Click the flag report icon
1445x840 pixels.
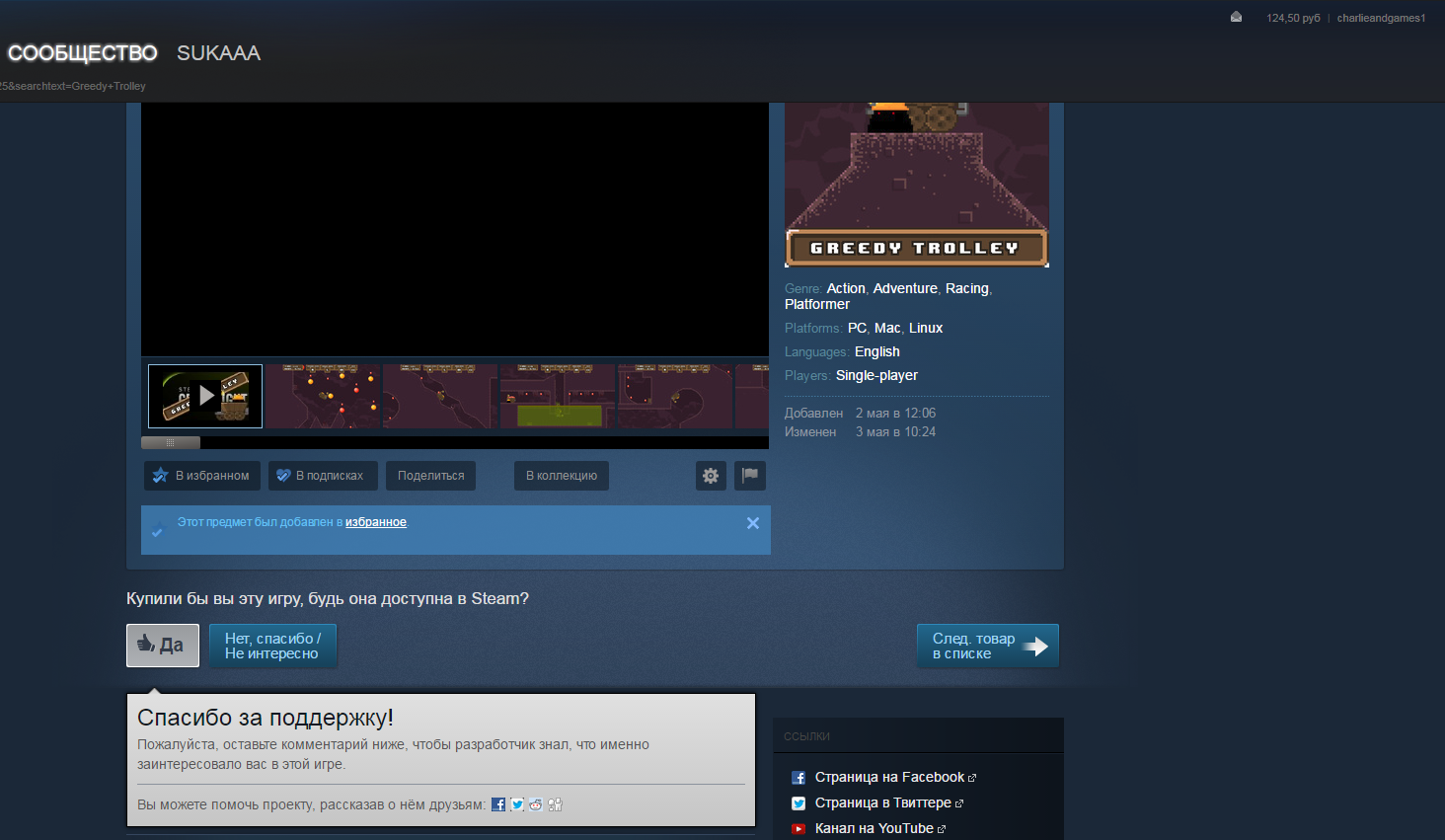point(750,476)
